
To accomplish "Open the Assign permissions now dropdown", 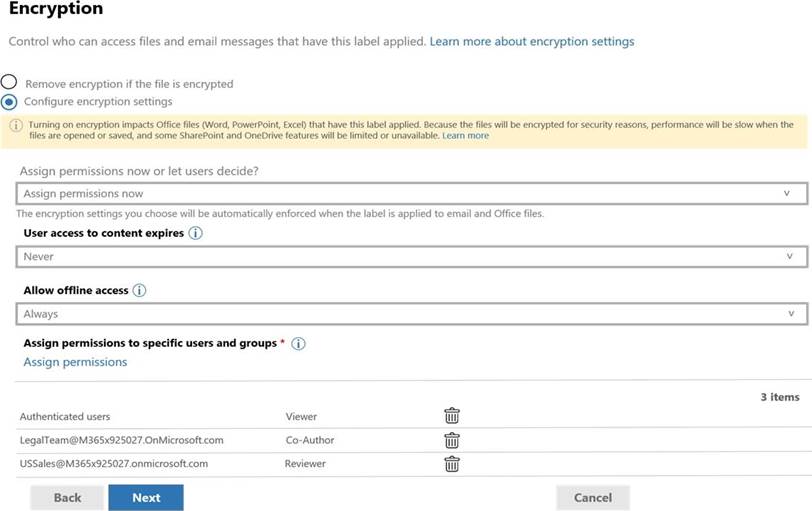I will (x=411, y=194).
